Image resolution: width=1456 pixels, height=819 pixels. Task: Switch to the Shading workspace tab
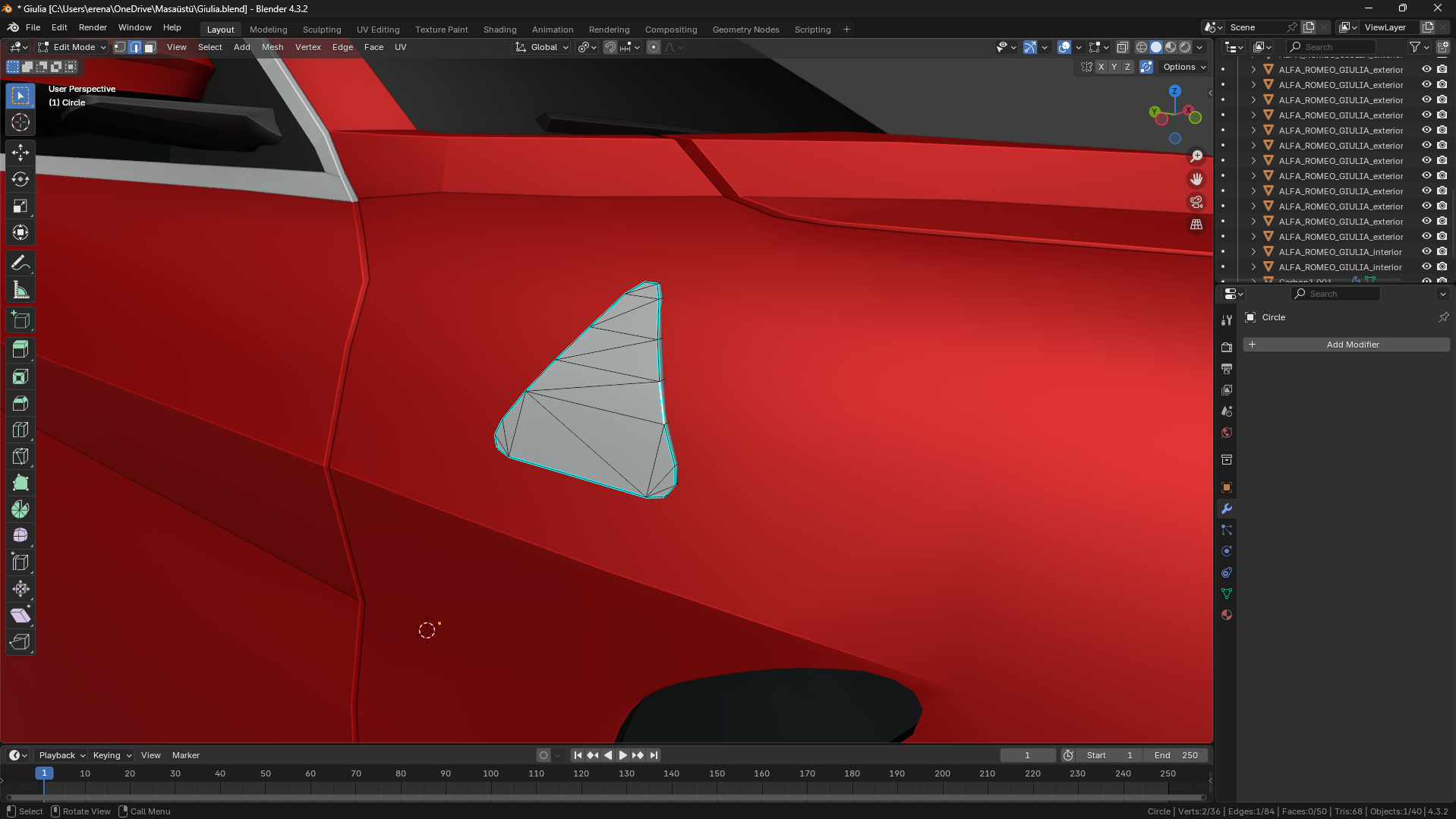500,30
